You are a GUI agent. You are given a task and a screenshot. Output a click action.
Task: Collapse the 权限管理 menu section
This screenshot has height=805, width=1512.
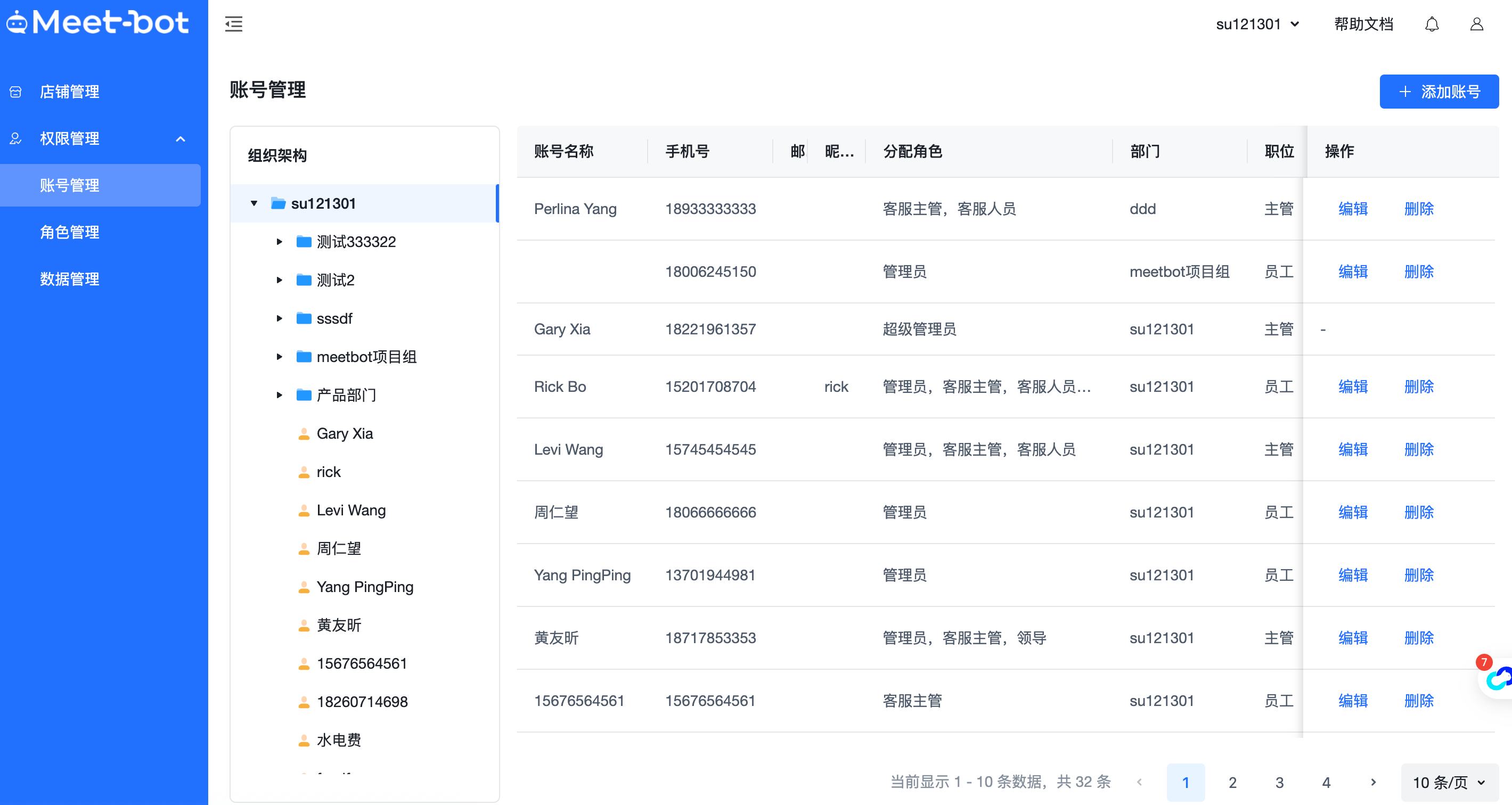click(x=181, y=138)
